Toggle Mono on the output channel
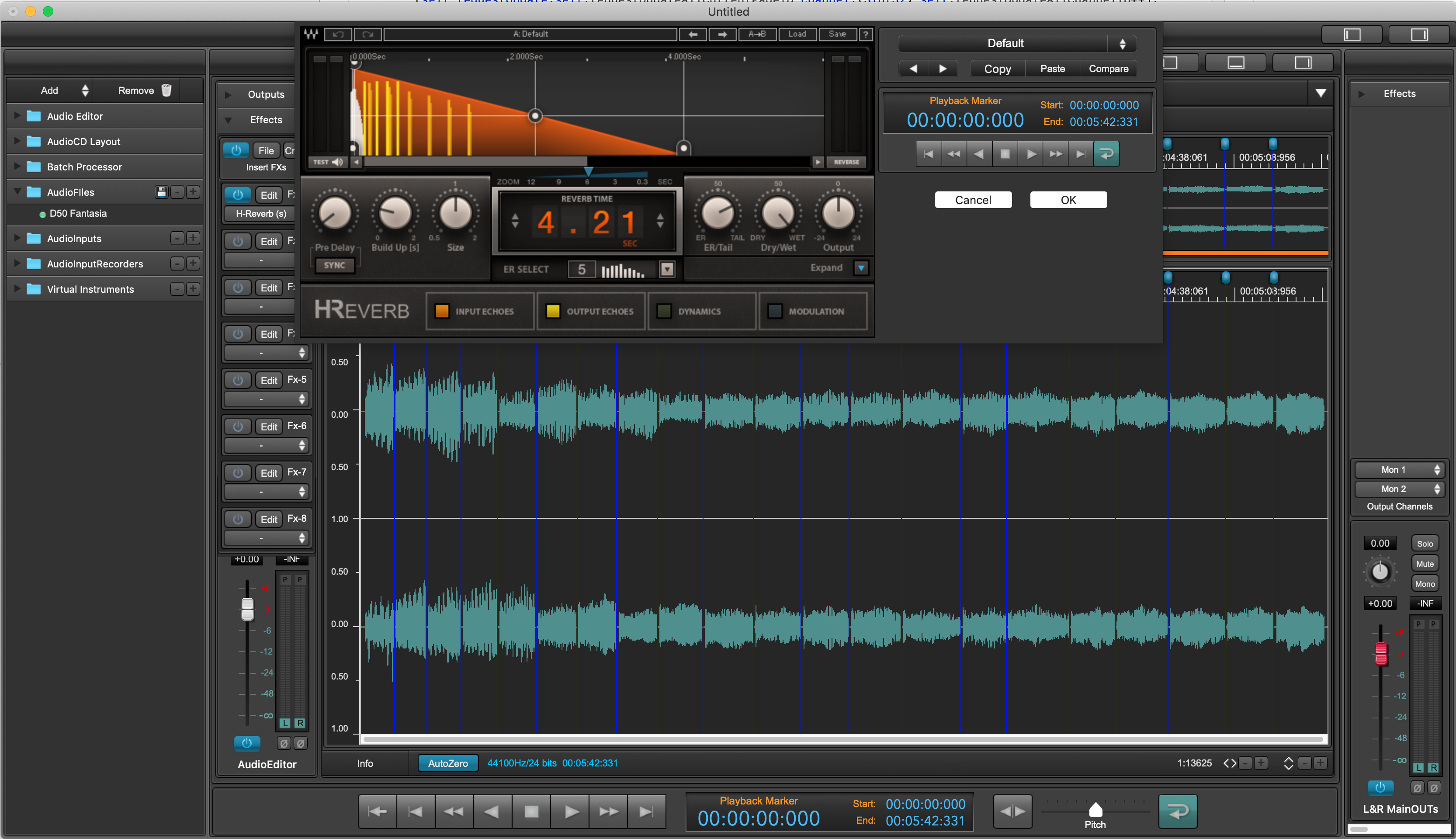Screen dimensions: 1456x839 pos(1425,584)
